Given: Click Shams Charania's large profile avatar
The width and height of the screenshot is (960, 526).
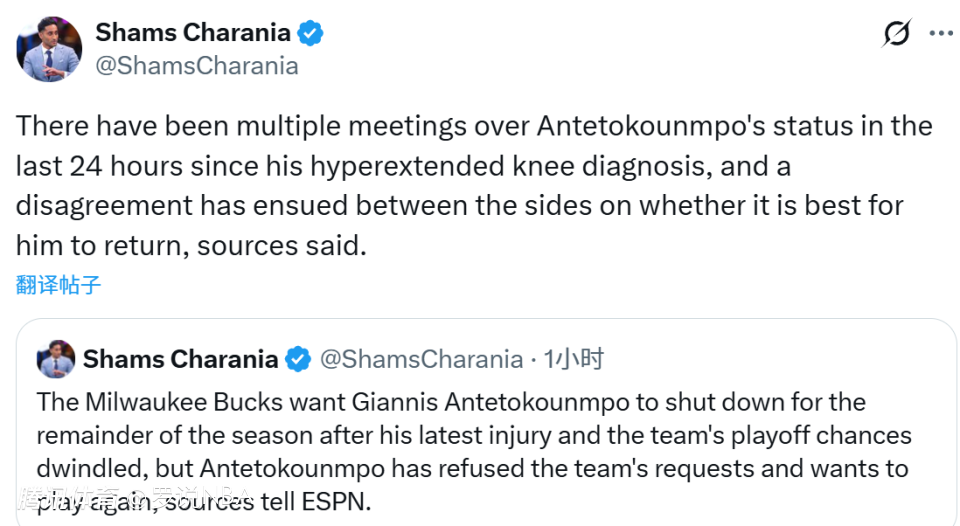Looking at the screenshot, I should [x=49, y=49].
